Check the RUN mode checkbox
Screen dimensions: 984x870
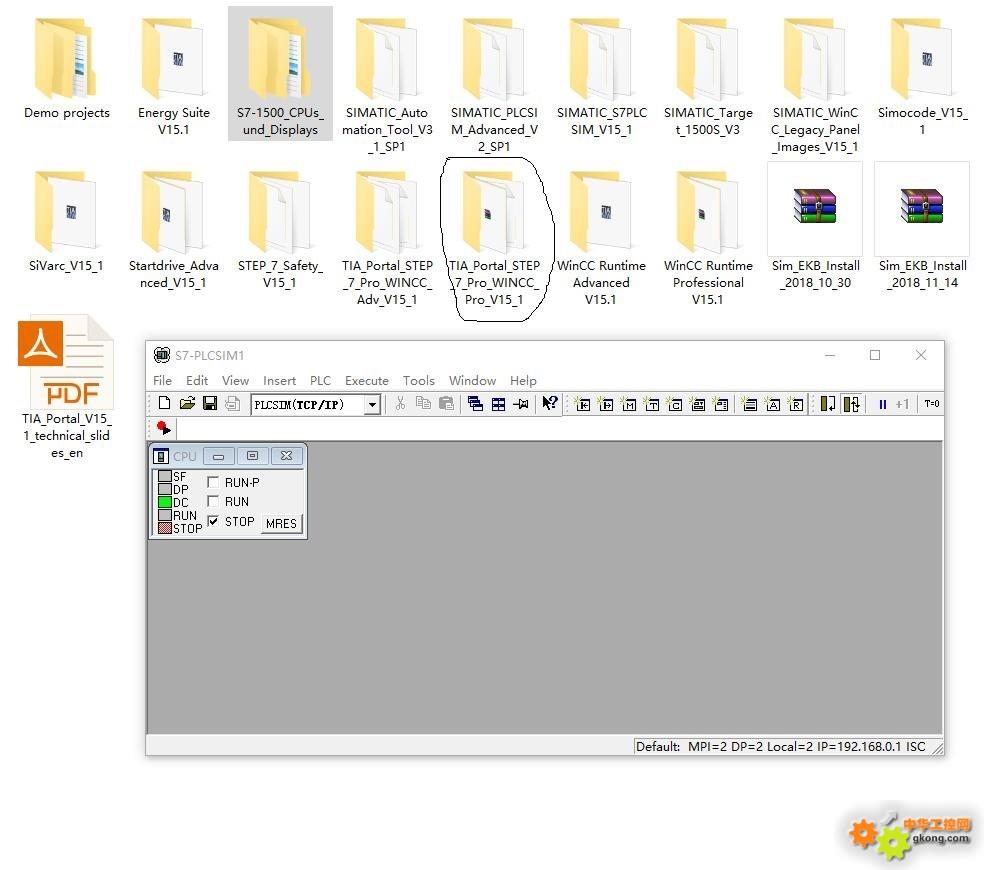point(213,502)
